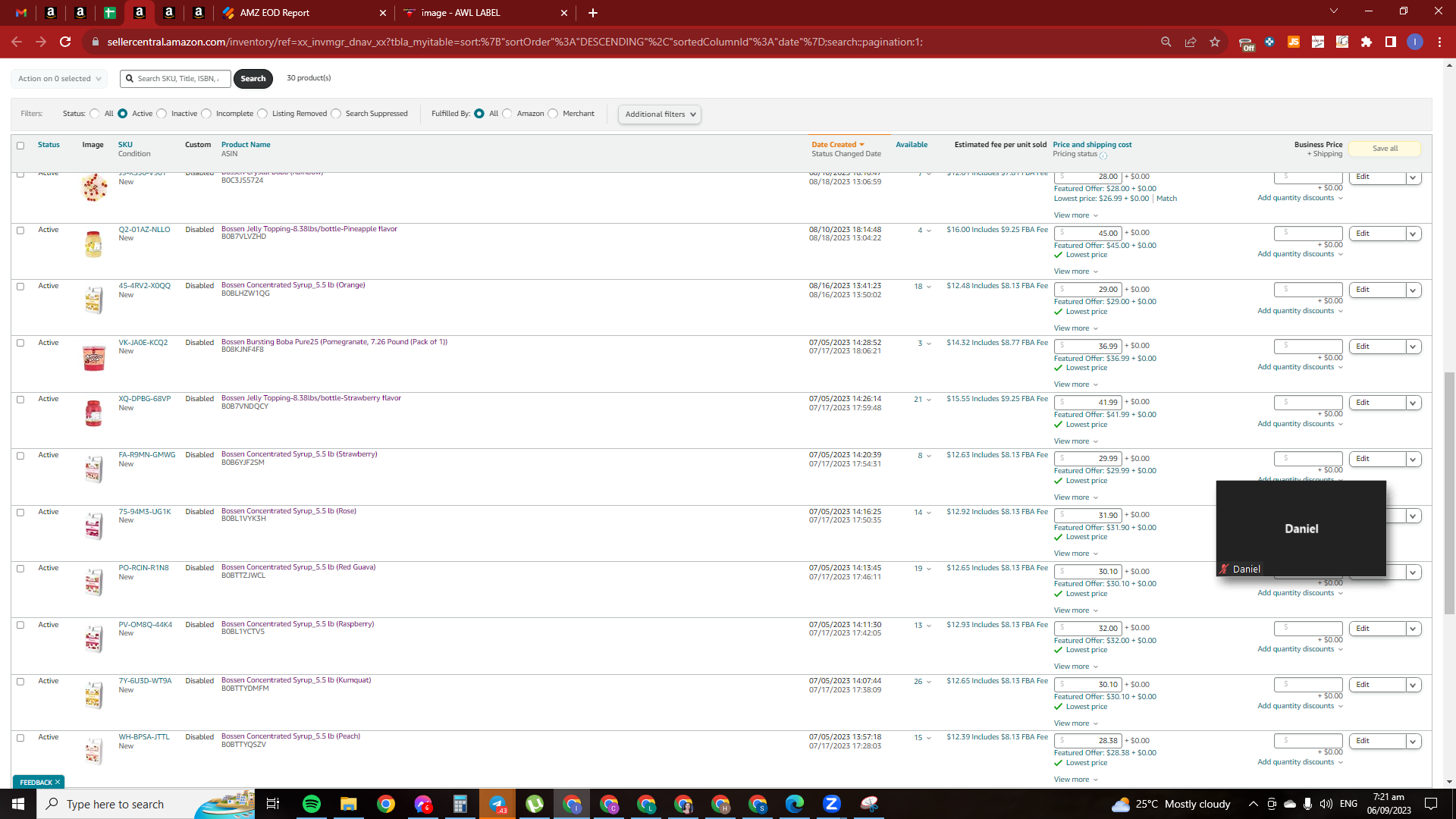
Task: Open product link Bossen Concentrated Syrup (Rose)
Action: tap(289, 511)
